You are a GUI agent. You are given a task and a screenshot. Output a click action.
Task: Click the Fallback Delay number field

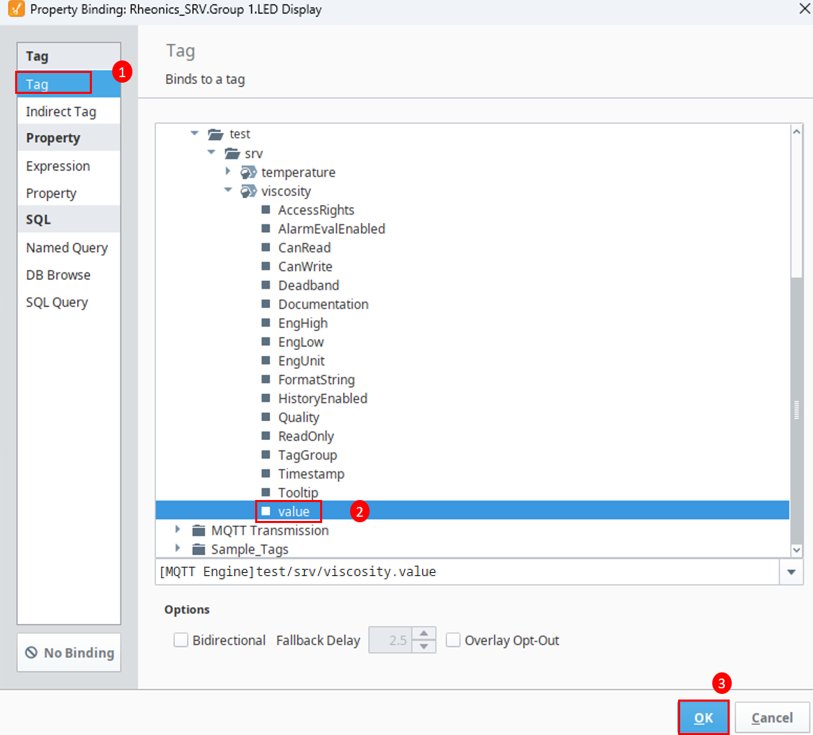tap(390, 640)
